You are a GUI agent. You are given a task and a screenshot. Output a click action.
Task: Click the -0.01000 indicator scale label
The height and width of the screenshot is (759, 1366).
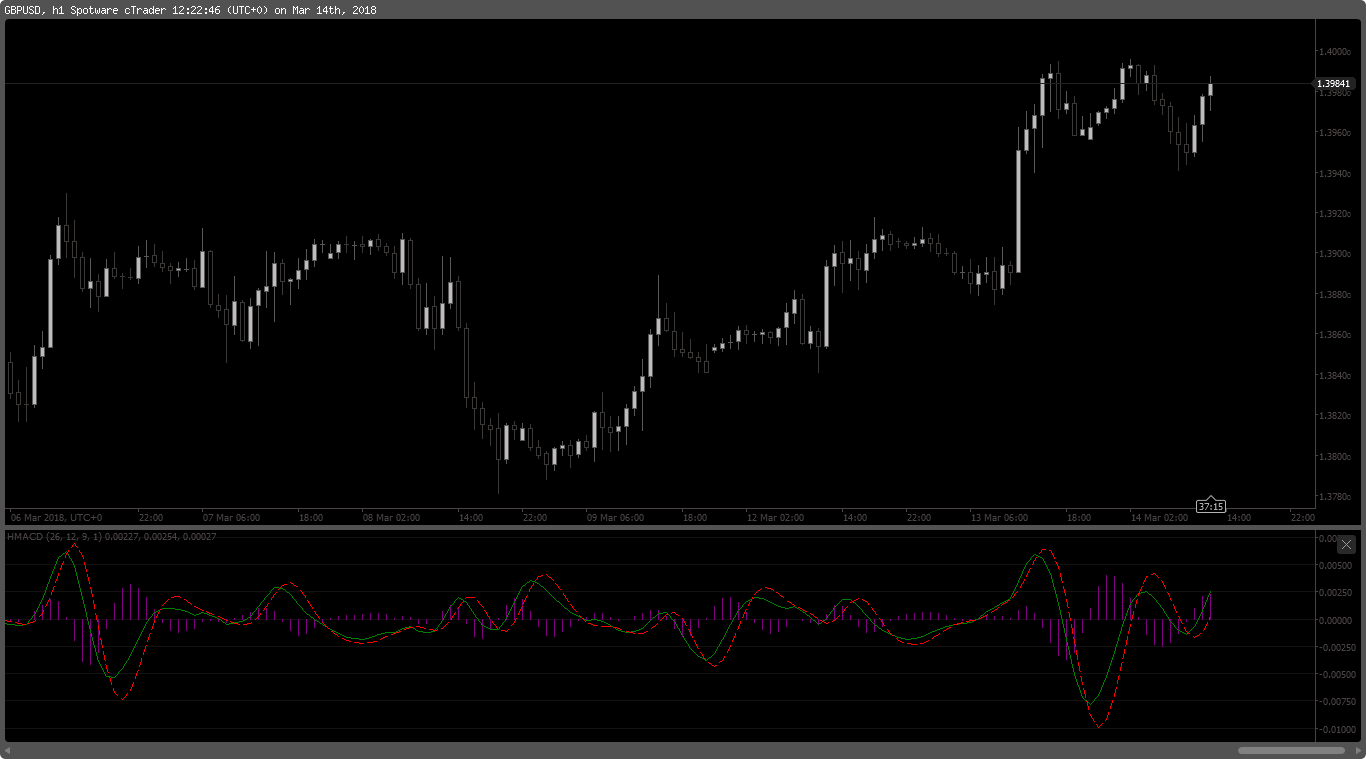[1335, 729]
